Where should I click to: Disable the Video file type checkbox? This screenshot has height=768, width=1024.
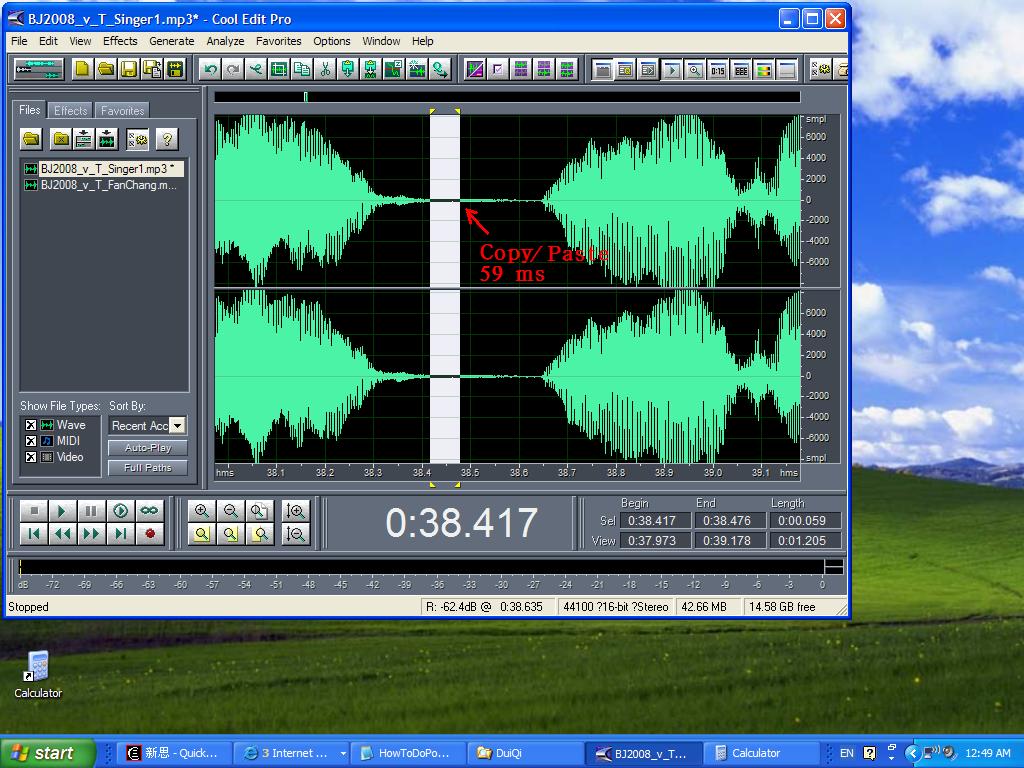(x=30, y=457)
